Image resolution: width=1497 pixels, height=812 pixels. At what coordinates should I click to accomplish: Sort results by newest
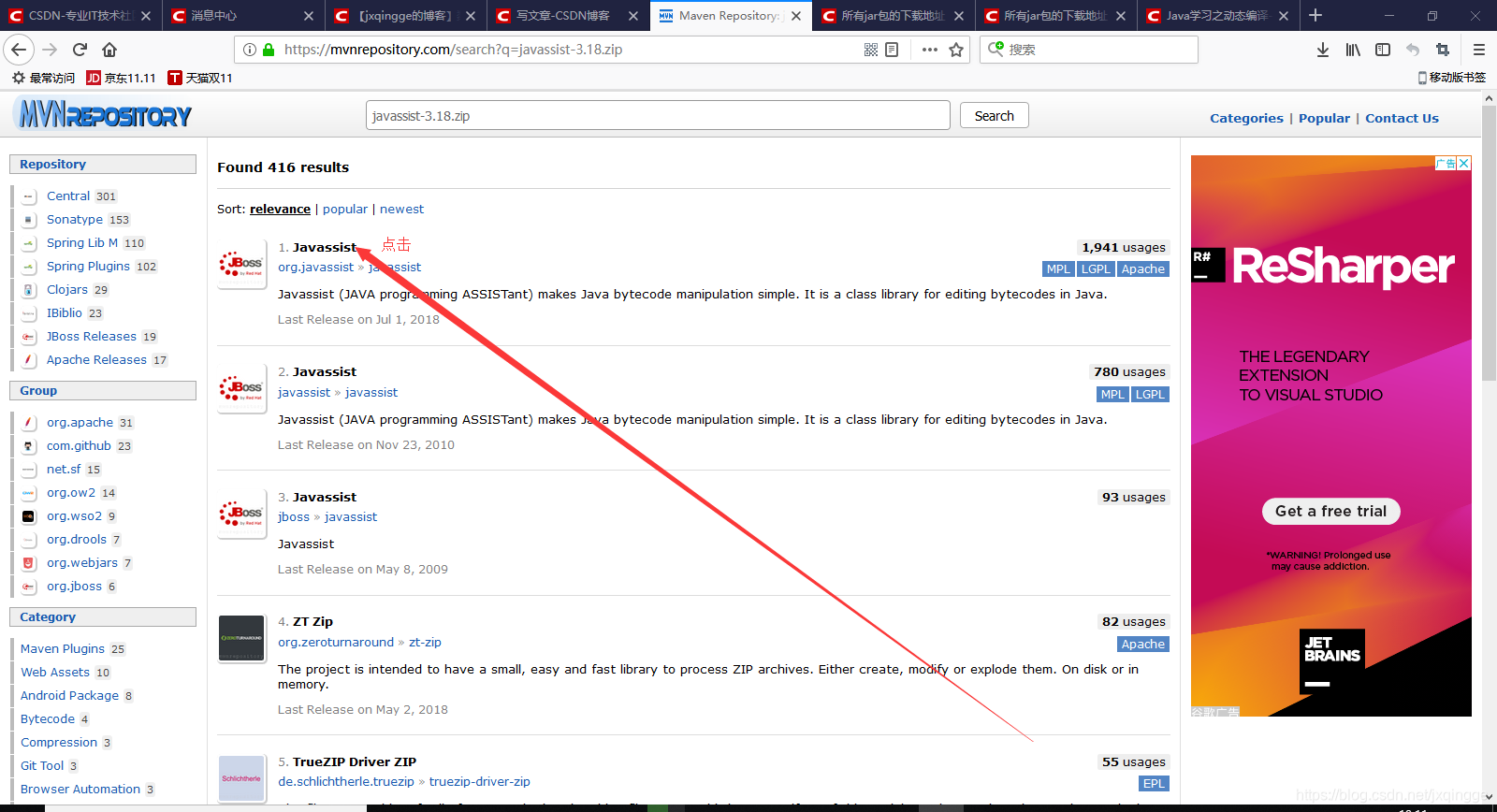tap(401, 209)
